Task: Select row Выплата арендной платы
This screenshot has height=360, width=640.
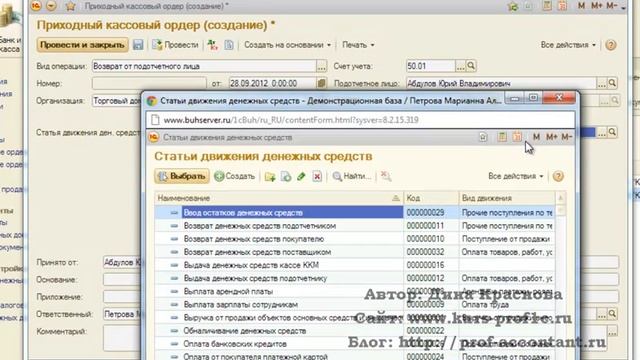Action: [355, 291]
